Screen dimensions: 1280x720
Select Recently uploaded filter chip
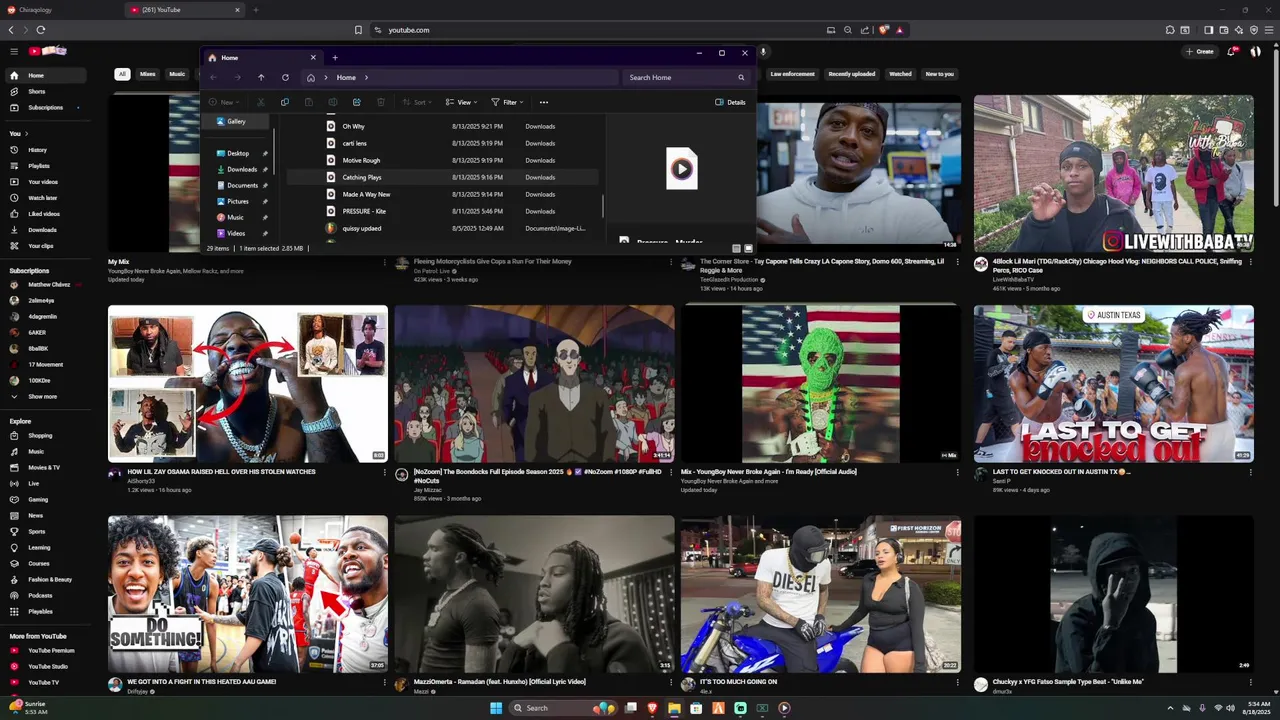[x=852, y=74]
